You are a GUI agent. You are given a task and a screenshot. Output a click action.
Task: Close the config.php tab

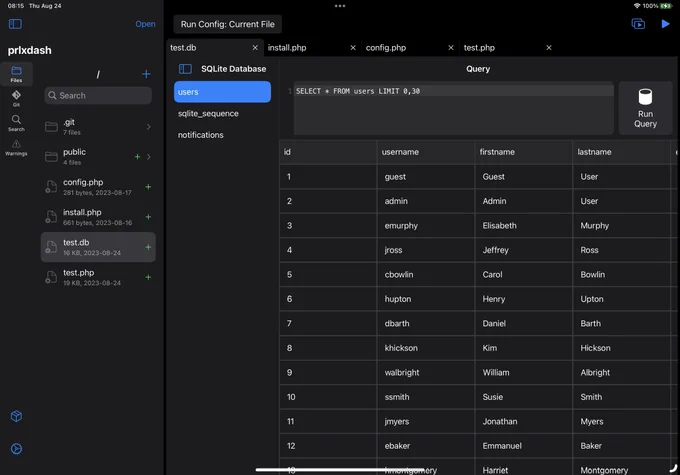451,48
